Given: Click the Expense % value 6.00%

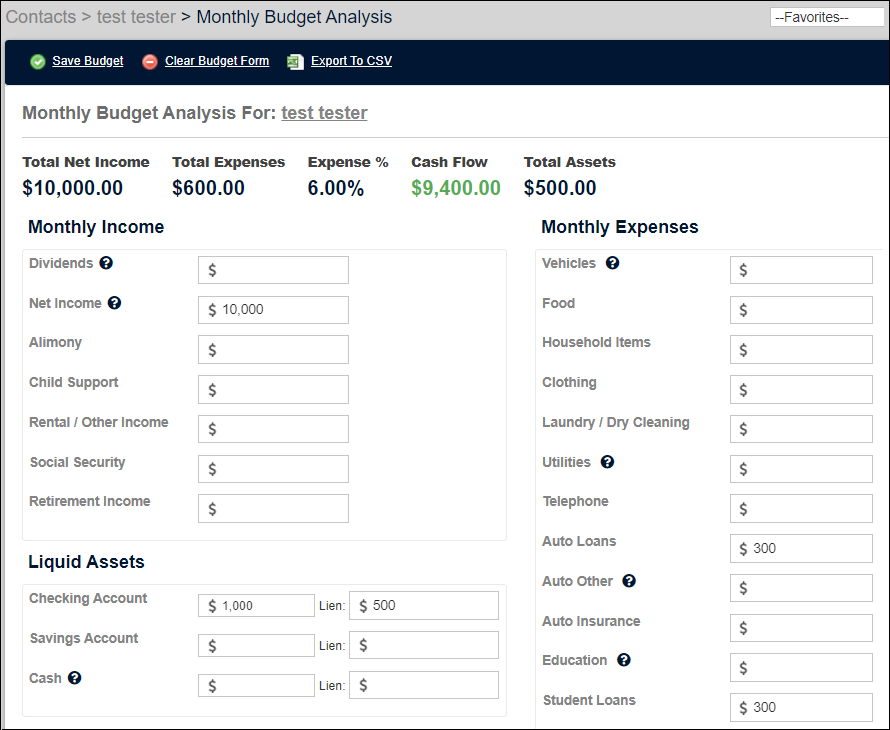Looking at the screenshot, I should [x=335, y=188].
